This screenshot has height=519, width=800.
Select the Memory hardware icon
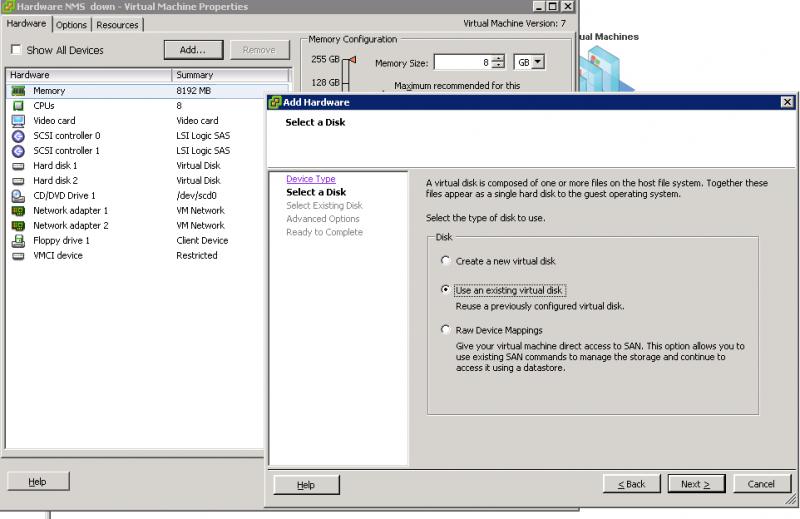coord(18,91)
